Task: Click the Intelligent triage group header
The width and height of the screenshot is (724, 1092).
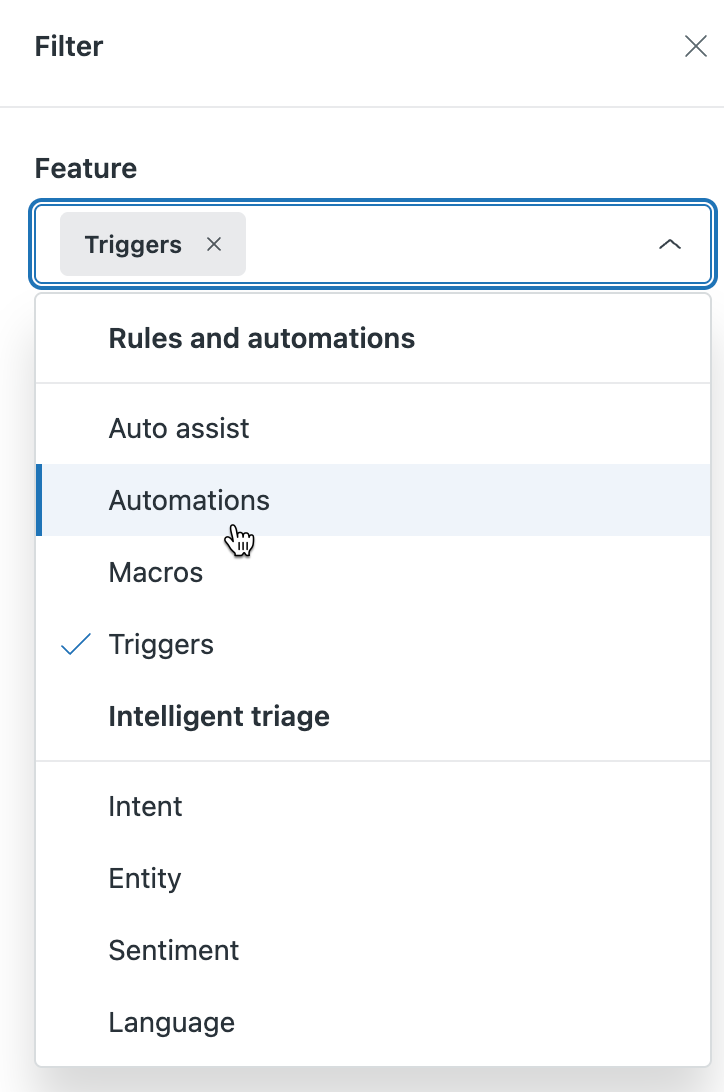Action: [x=219, y=716]
